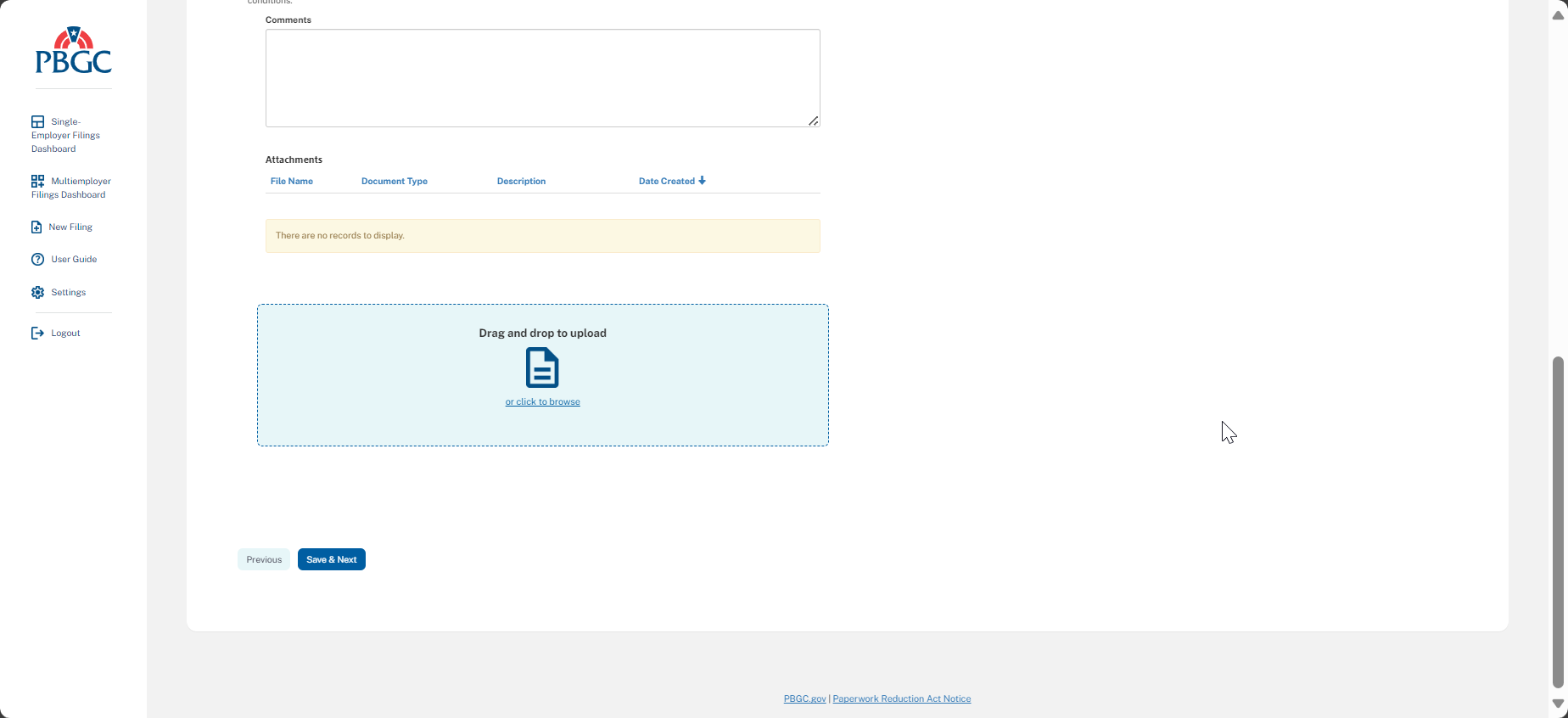Screen dimensions: 1568x718
Task: Click the Previous button
Action: (264, 559)
